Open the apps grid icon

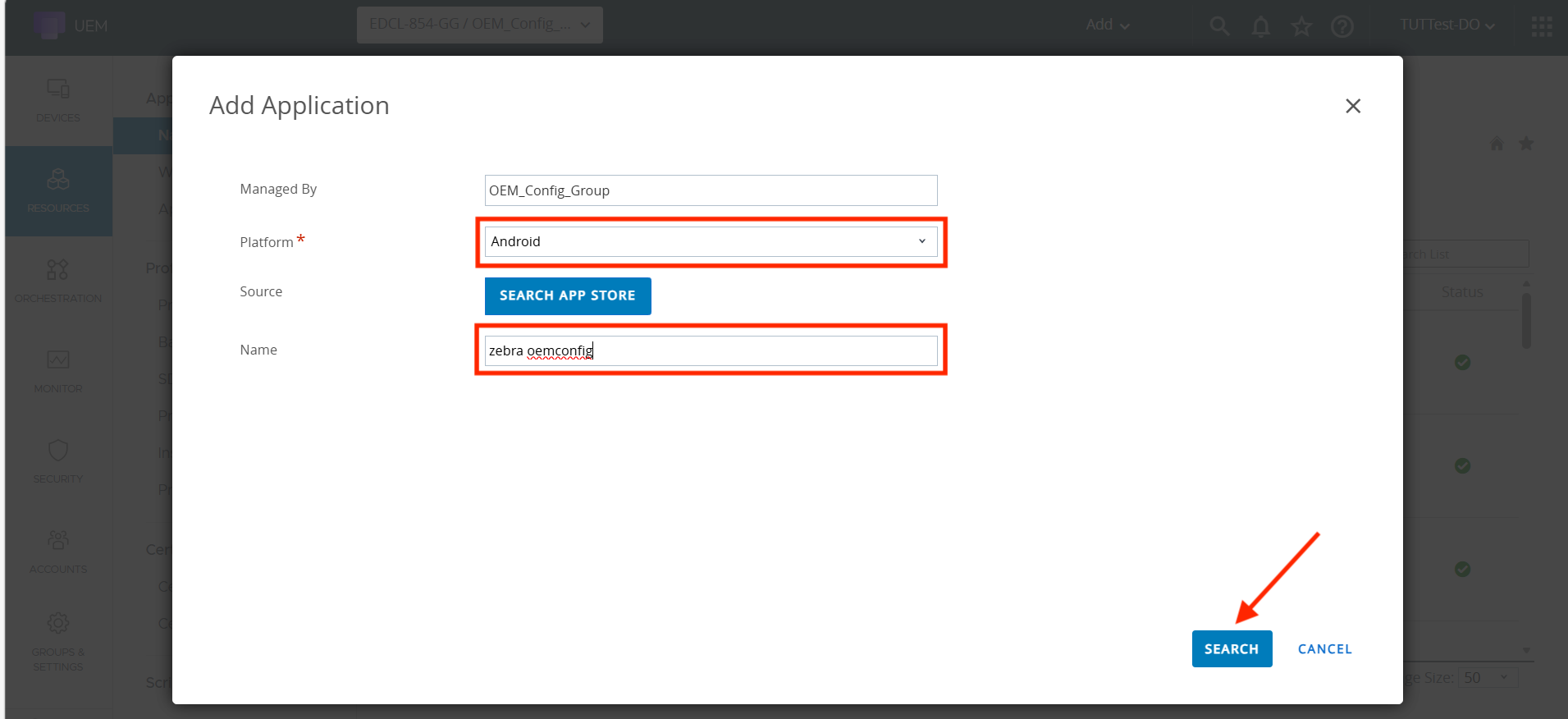(x=1542, y=26)
